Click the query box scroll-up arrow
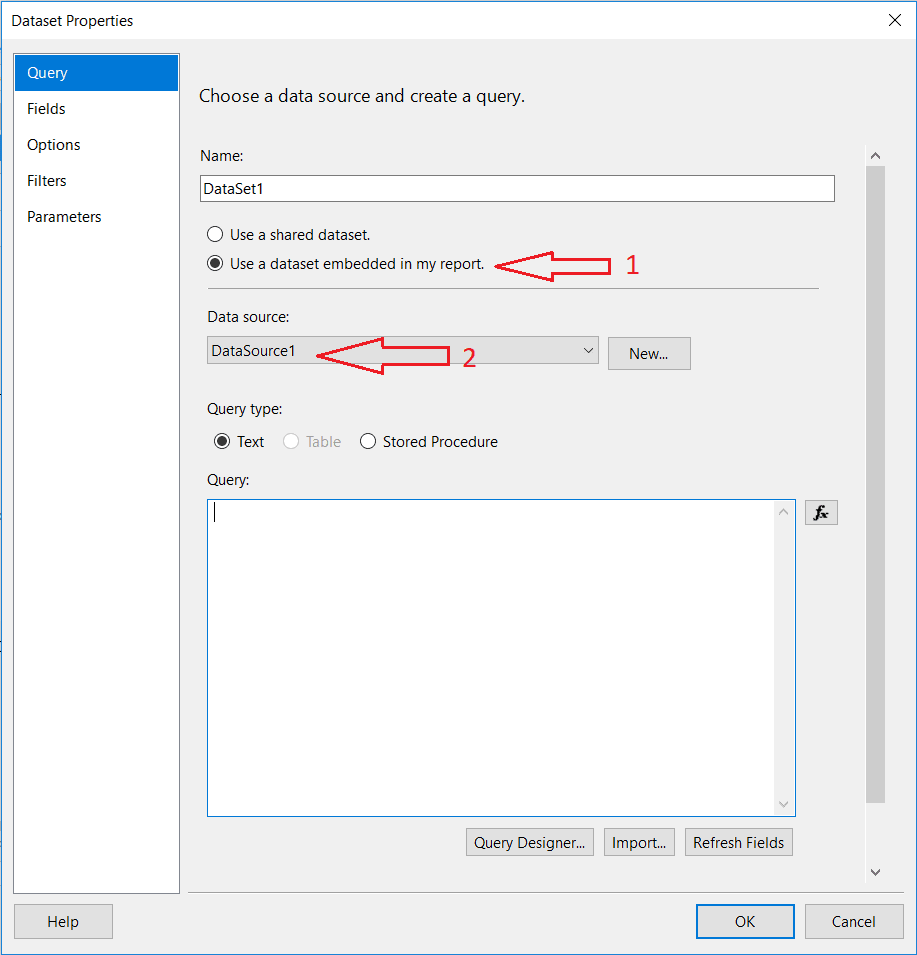Image resolution: width=917 pixels, height=955 pixels. 784,512
